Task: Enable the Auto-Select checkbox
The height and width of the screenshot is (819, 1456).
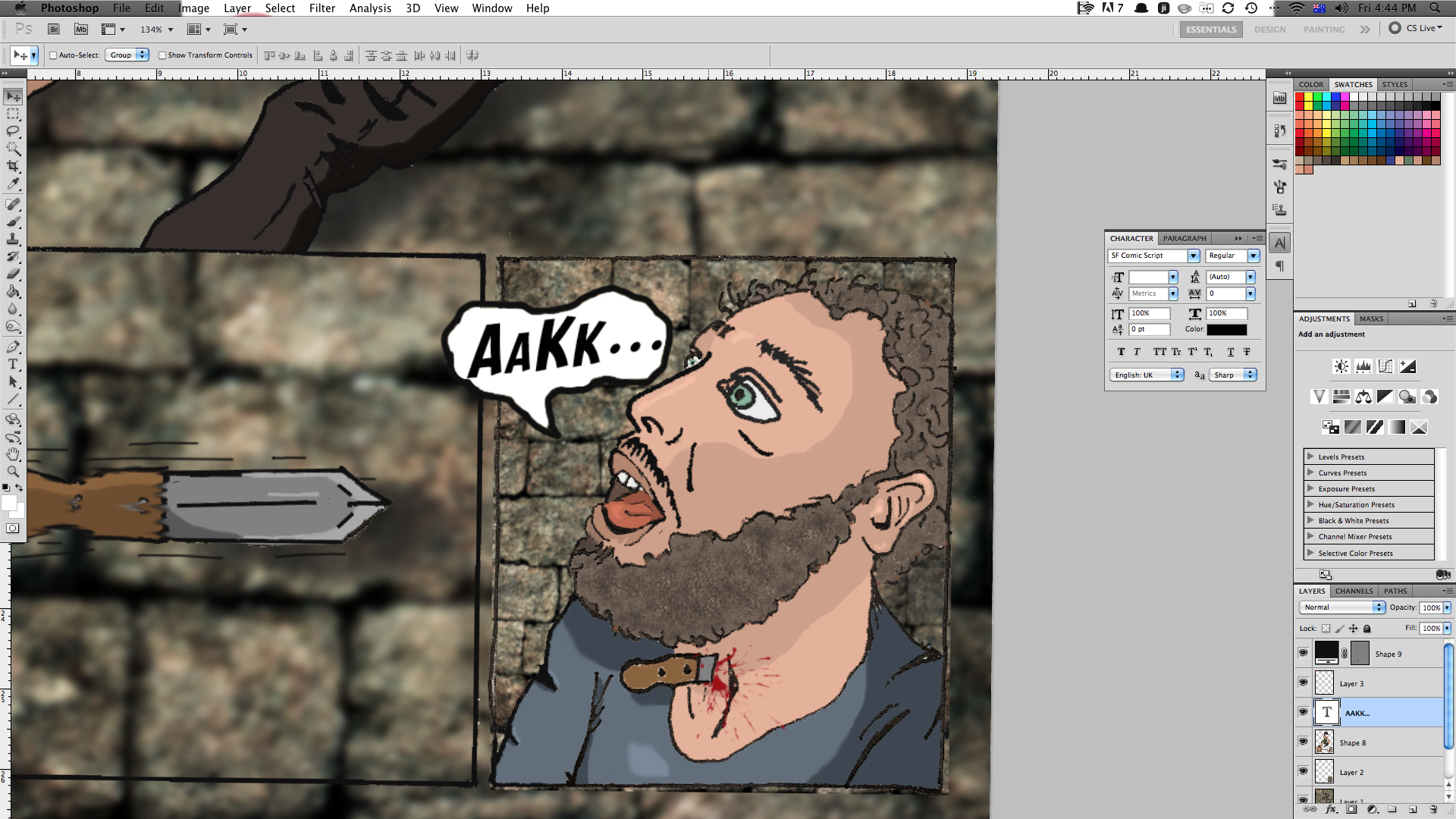Action: [53, 55]
